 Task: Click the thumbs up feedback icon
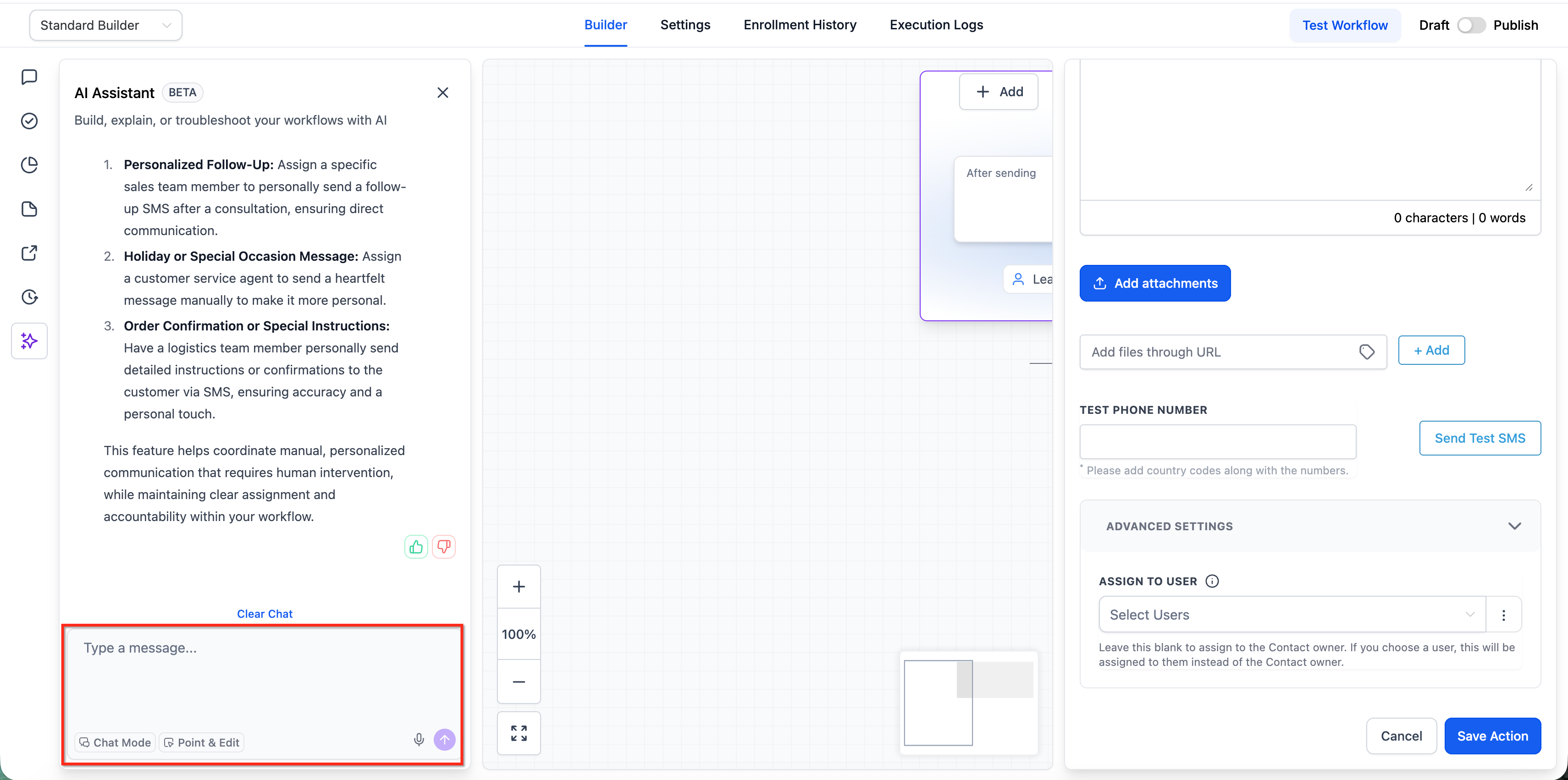pyautogui.click(x=416, y=546)
